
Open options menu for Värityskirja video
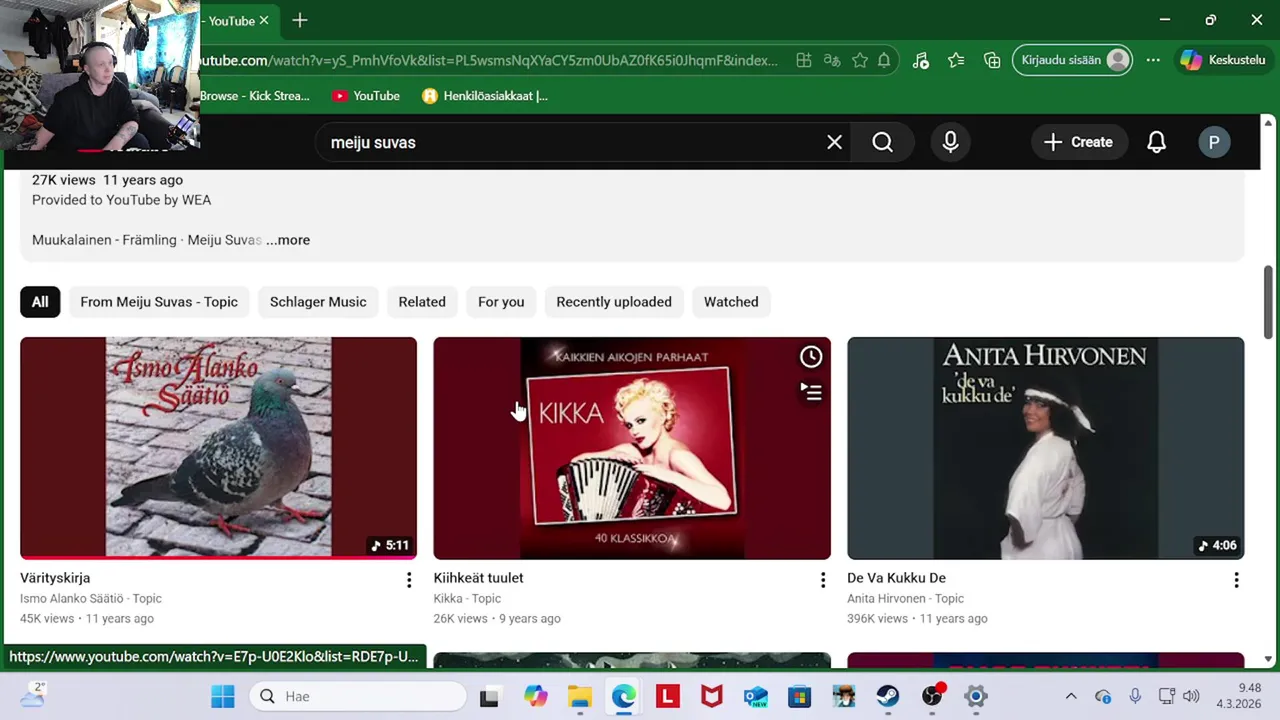tap(408, 580)
